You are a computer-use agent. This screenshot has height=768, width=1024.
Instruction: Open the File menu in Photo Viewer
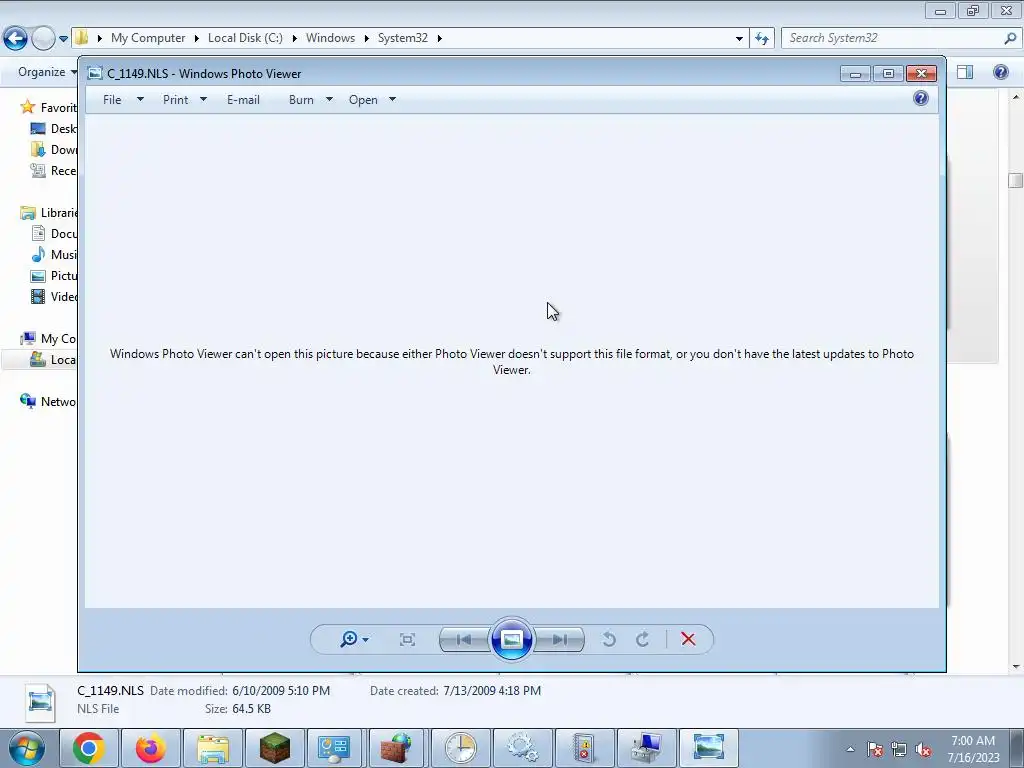pyautogui.click(x=112, y=100)
